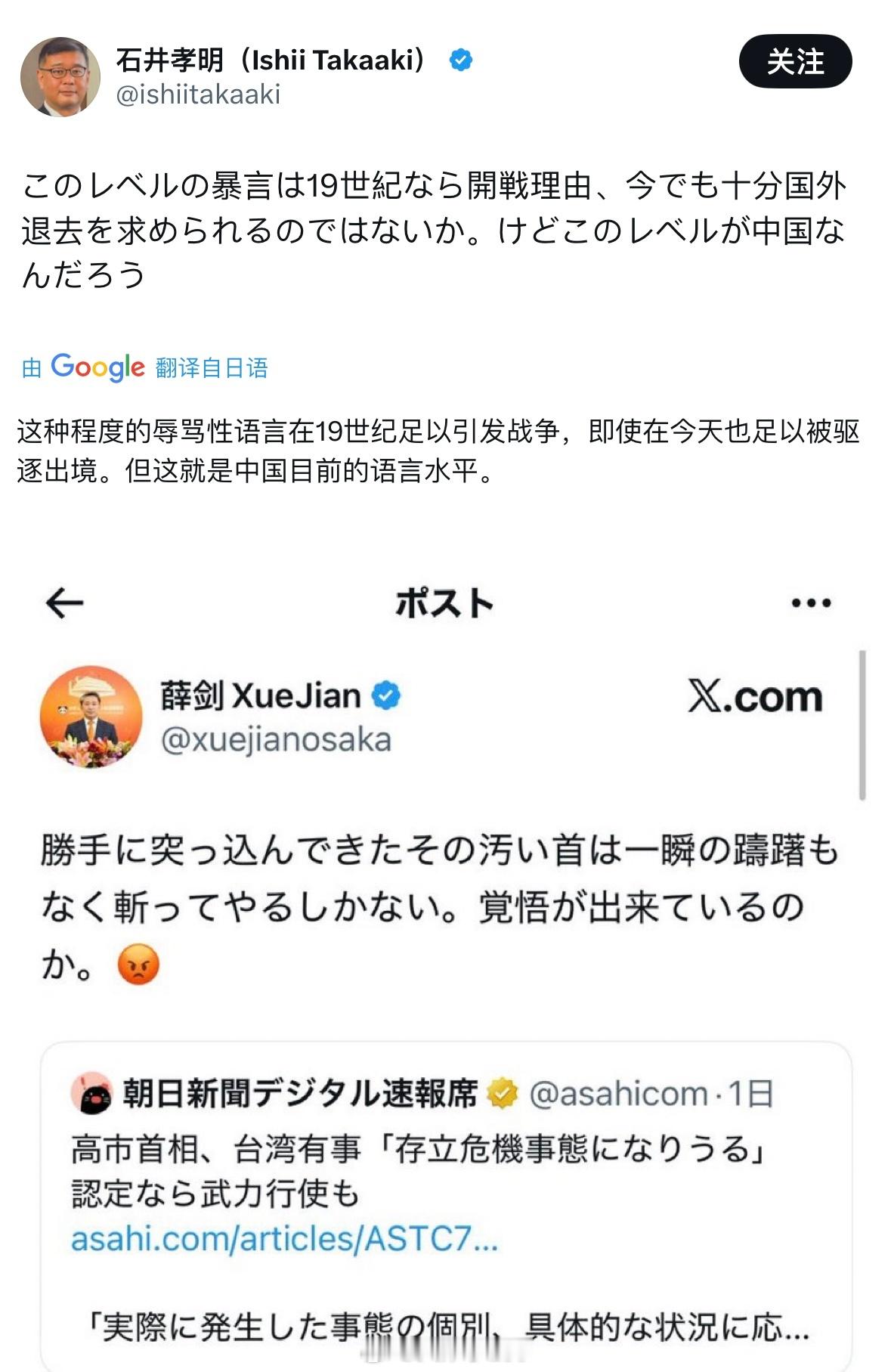891x1372 pixels.
Task: Click the 翻译自日语 translation label
Action: pyautogui.click(x=212, y=368)
